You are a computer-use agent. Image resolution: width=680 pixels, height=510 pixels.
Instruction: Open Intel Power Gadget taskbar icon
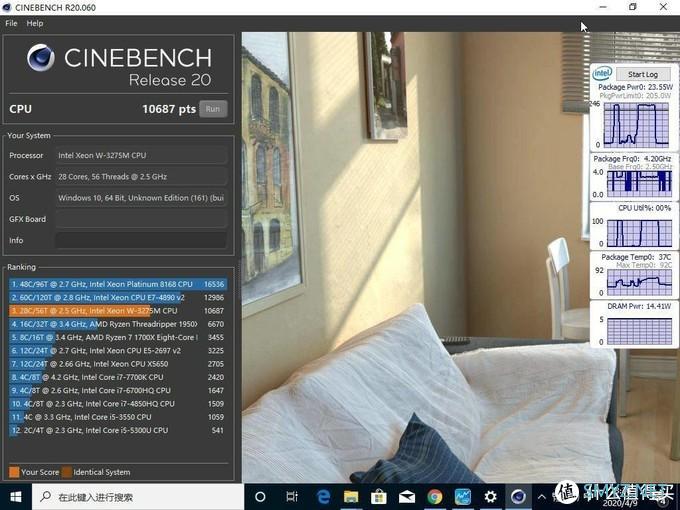pyautogui.click(x=462, y=497)
